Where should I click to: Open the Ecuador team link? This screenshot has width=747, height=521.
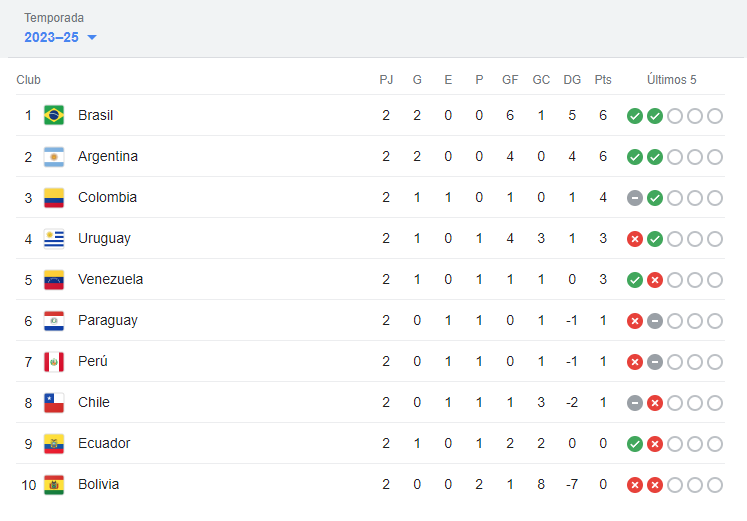[x=104, y=443]
